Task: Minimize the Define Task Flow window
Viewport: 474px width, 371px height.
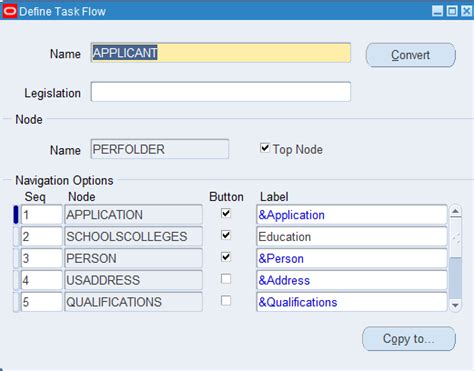Action: [x=437, y=11]
